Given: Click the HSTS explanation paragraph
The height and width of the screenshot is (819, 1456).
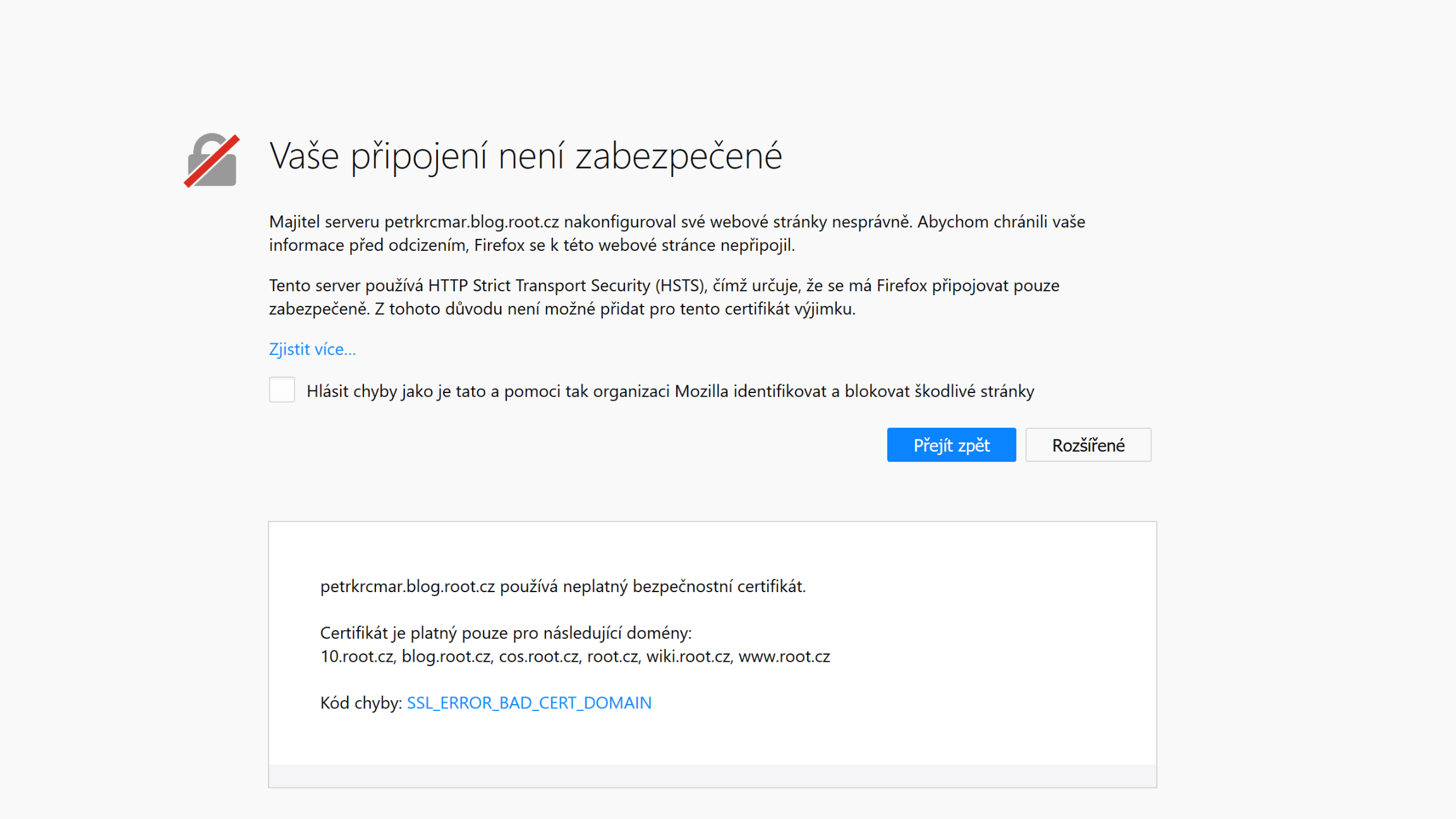Looking at the screenshot, I should click(x=664, y=297).
